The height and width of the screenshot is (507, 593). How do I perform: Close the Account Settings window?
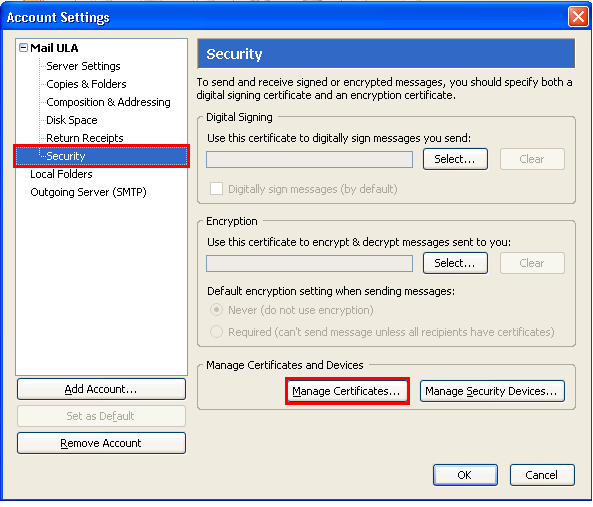click(x=578, y=17)
